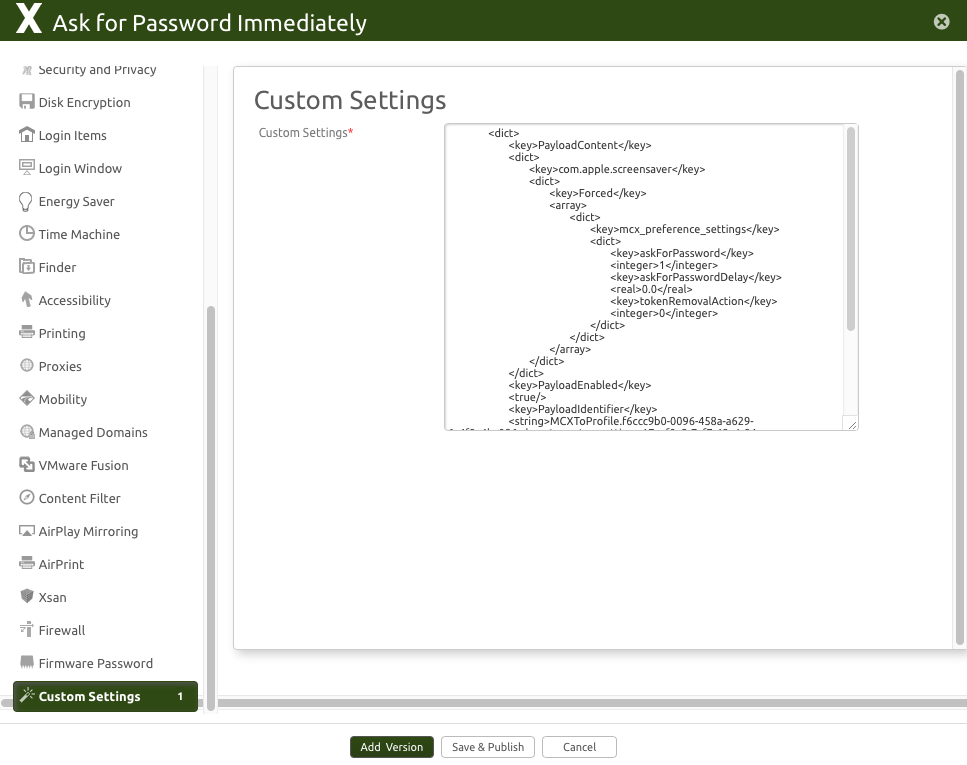Click the AirPlay Mirroring screen icon
The height and width of the screenshot is (765, 967).
[27, 531]
